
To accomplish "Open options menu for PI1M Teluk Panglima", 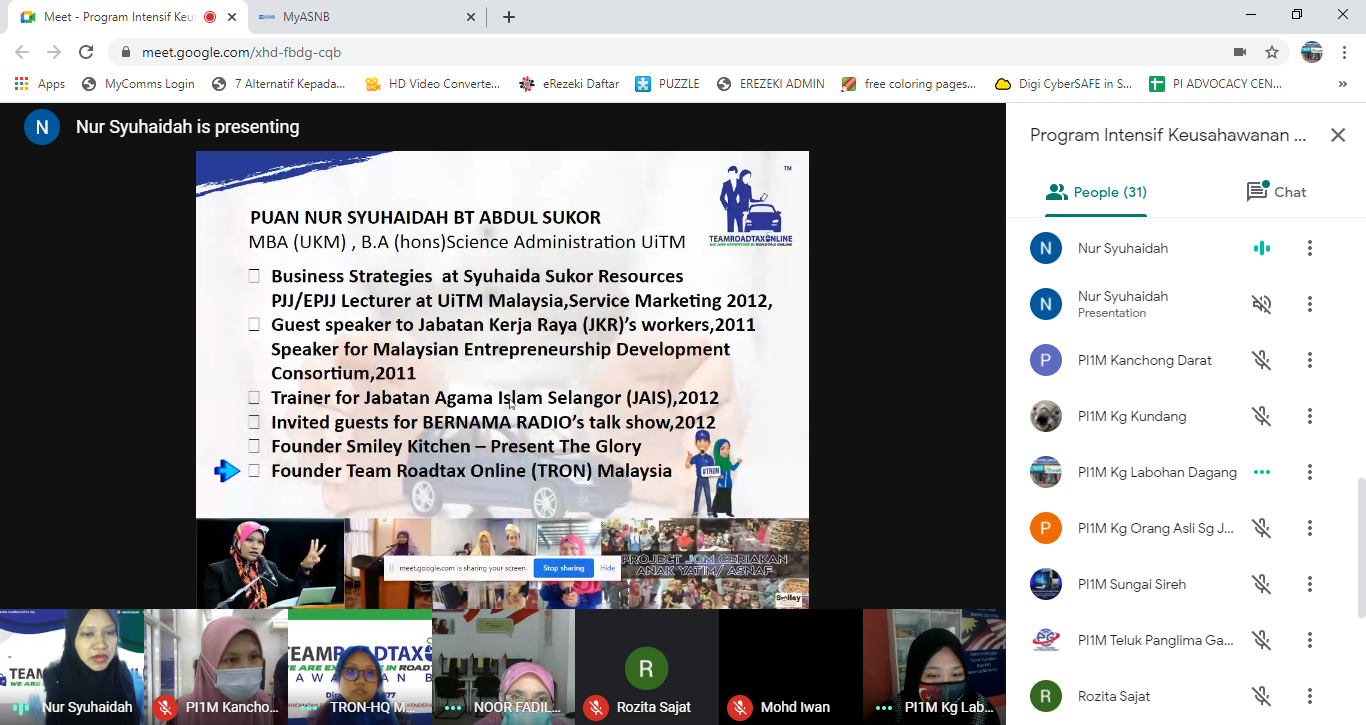I will pos(1310,640).
